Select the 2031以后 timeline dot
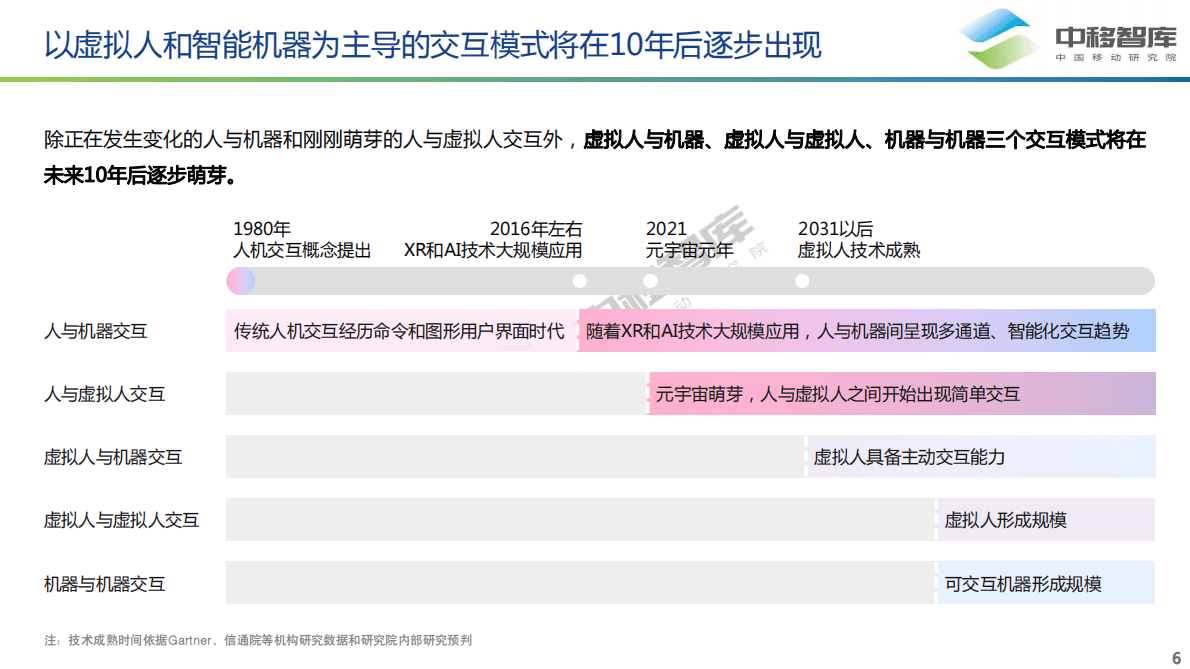This screenshot has height=669, width=1190. [800, 281]
